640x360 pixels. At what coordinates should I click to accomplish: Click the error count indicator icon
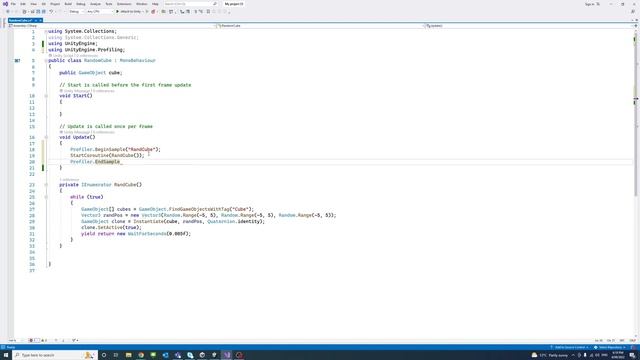pyautogui.click(x=31, y=340)
